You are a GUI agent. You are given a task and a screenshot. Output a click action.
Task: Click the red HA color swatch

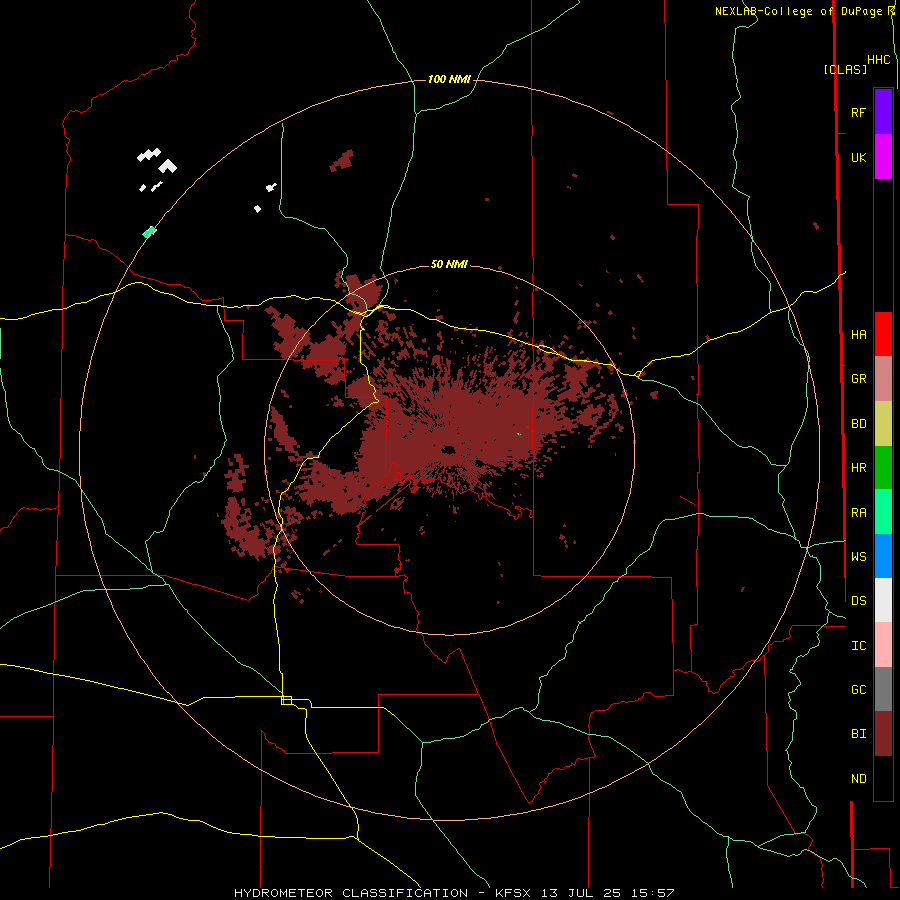coord(883,334)
